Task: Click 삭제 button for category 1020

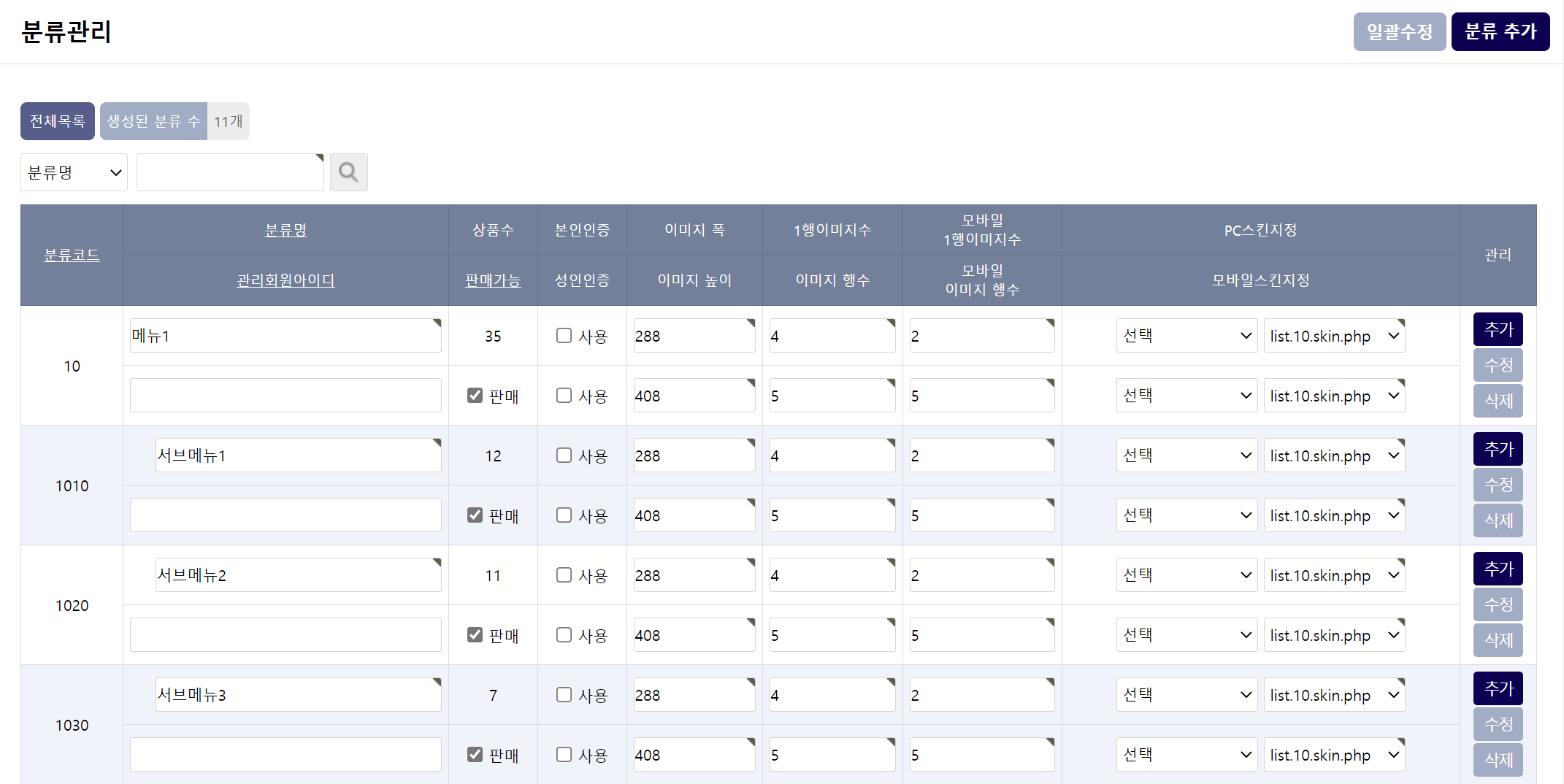Action: pos(1498,640)
